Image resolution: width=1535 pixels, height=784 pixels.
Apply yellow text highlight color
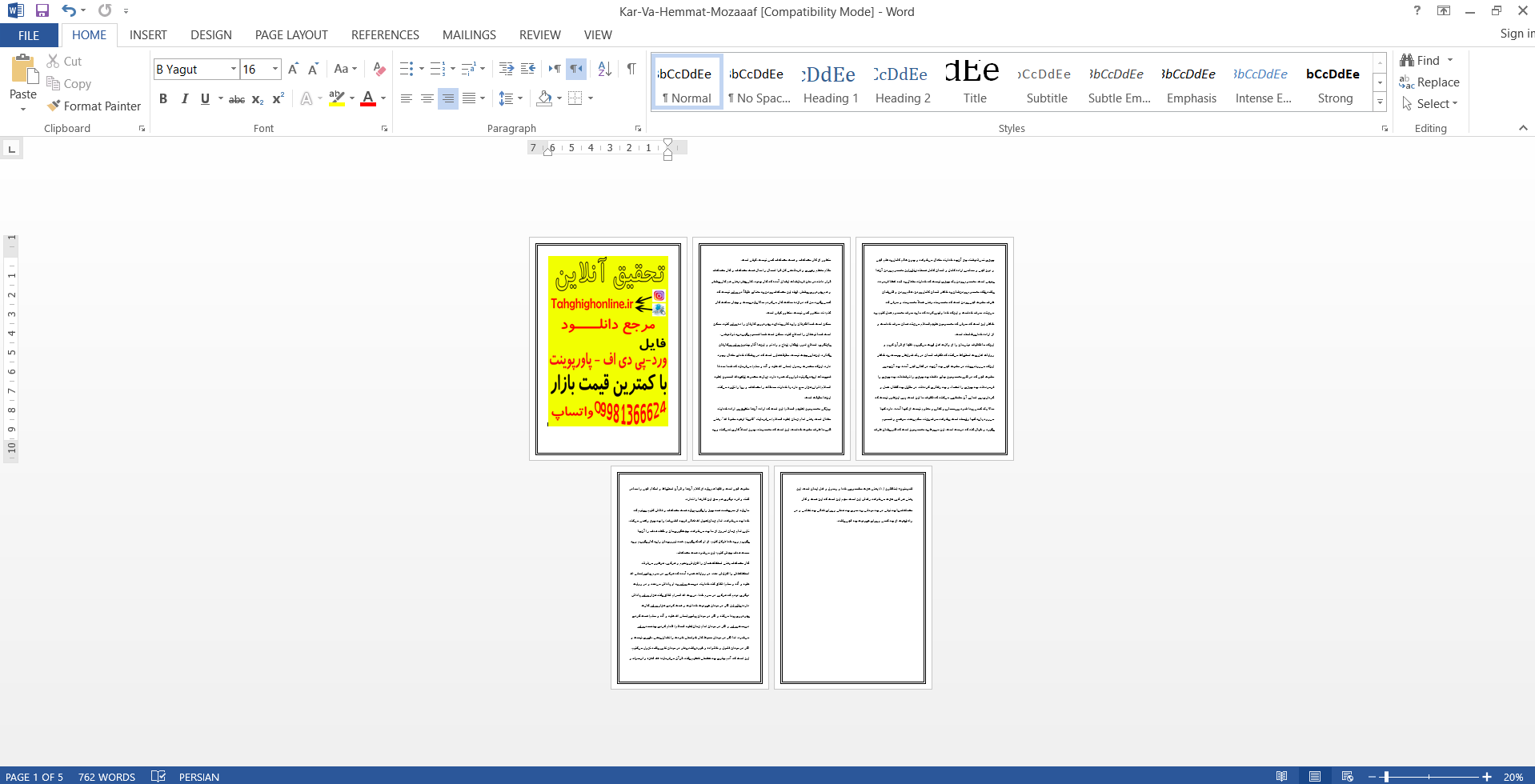click(337, 98)
